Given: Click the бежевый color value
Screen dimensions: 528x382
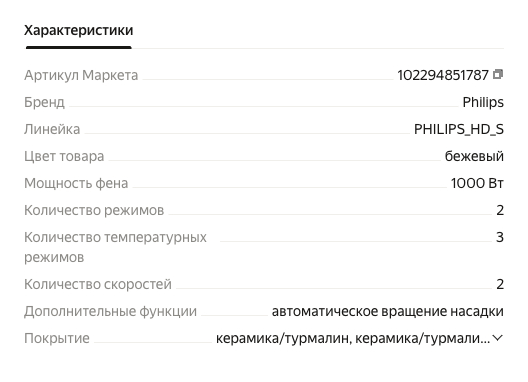Looking at the screenshot, I should pyautogui.click(x=474, y=156).
